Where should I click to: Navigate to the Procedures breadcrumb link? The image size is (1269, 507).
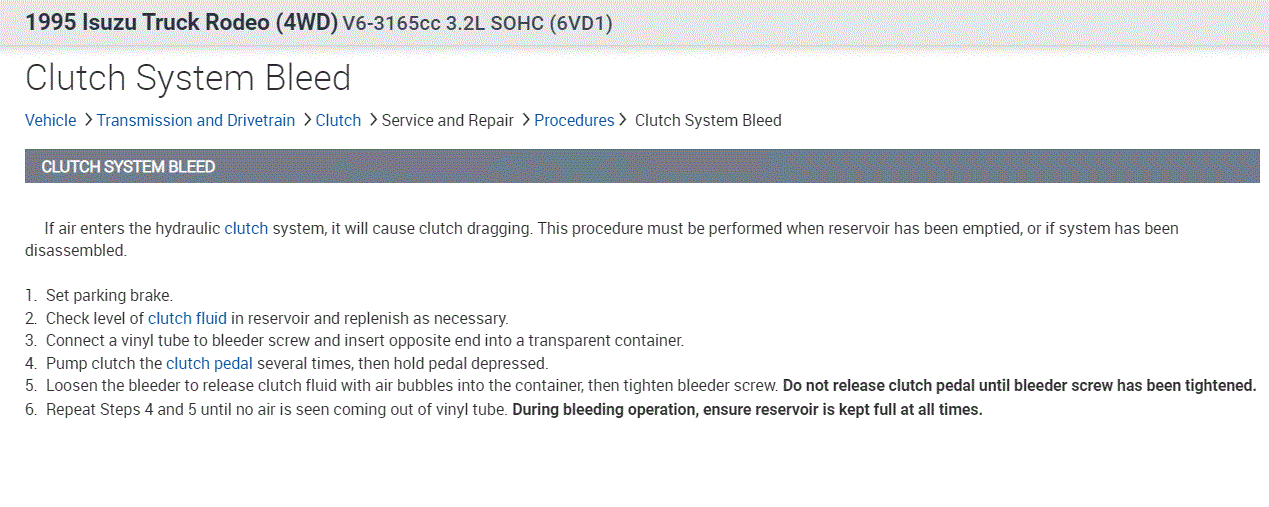pos(574,120)
